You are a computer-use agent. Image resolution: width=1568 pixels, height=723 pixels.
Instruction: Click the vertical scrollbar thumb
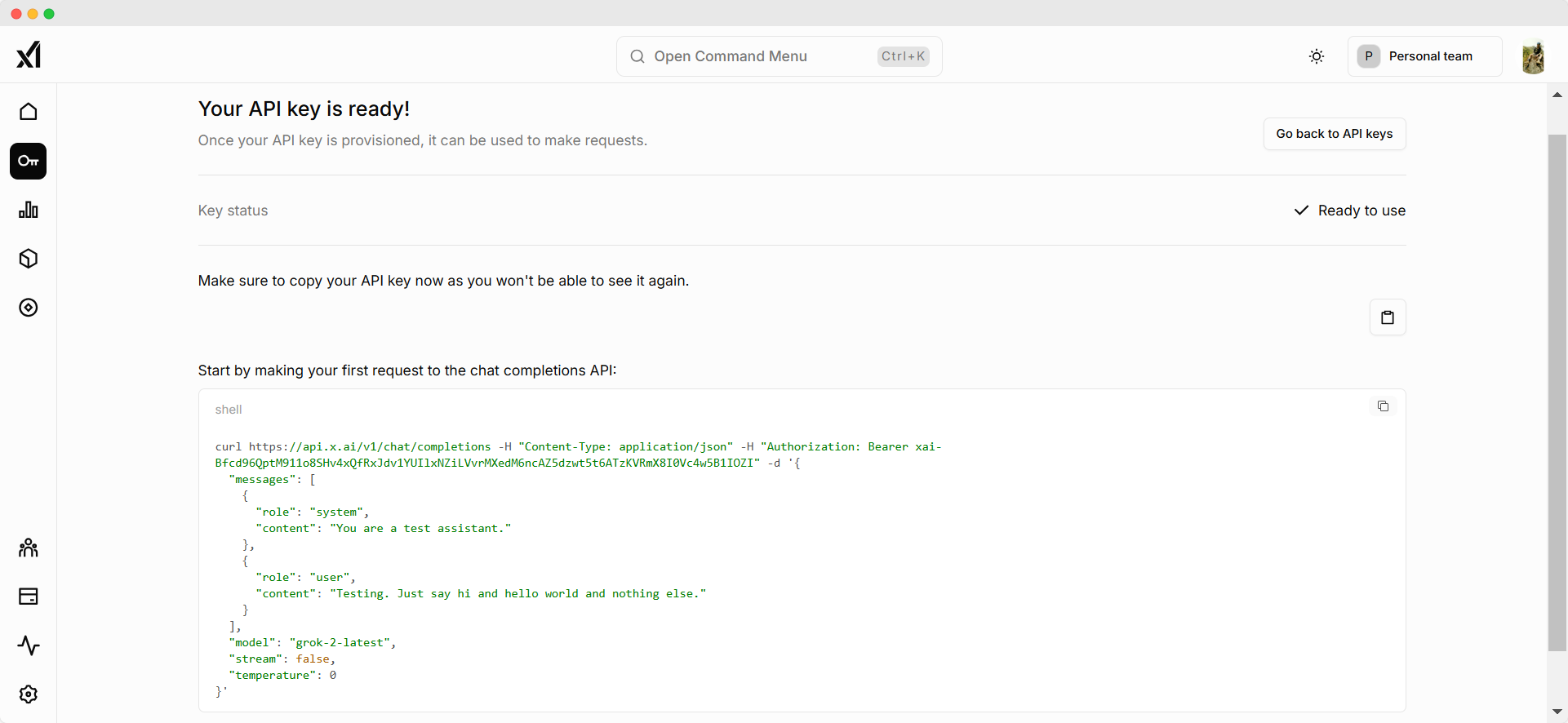click(1557, 393)
